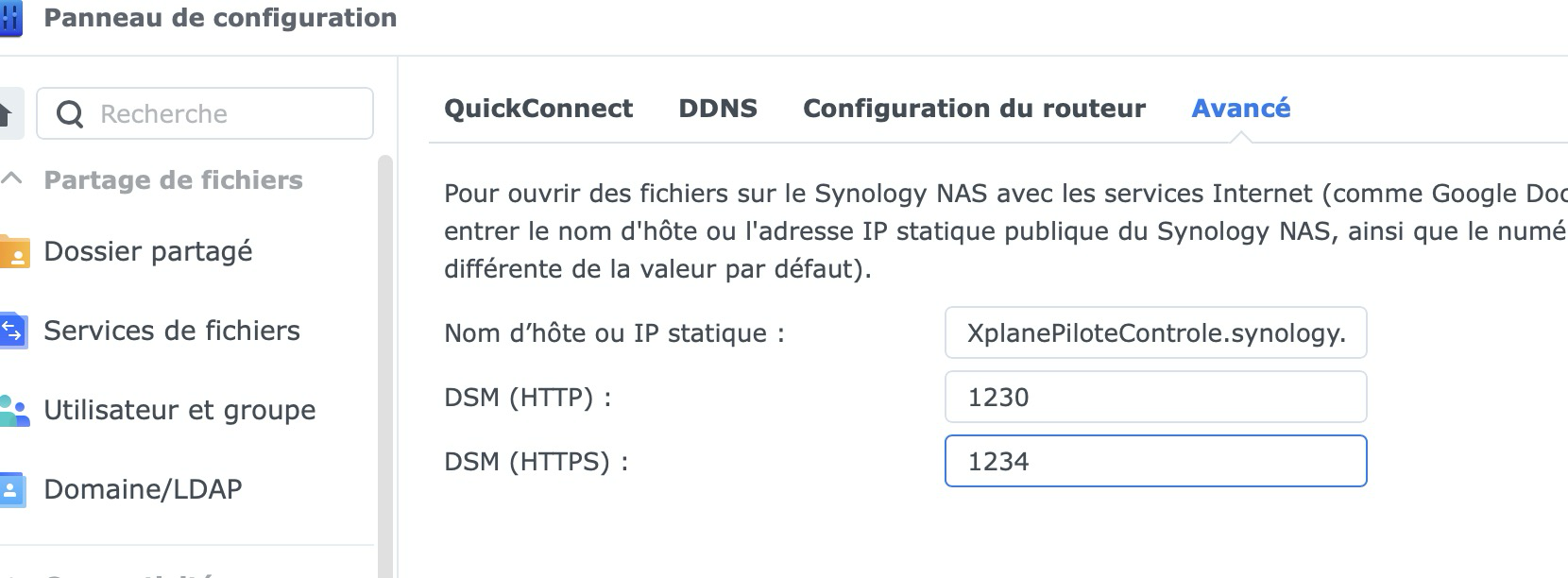Click the Utilisateur et groupe icon

[13, 410]
